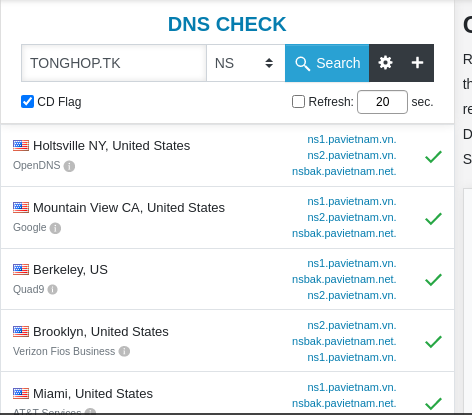Viewport: 472px width, 415px height.
Task: Click the DNS CHECK heading
Action: tap(227, 24)
